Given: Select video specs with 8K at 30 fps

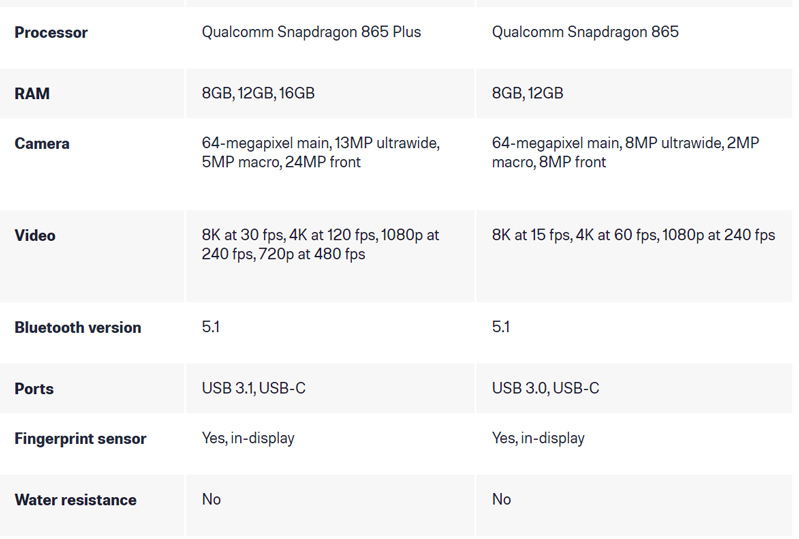Looking at the screenshot, I should [x=320, y=245].
